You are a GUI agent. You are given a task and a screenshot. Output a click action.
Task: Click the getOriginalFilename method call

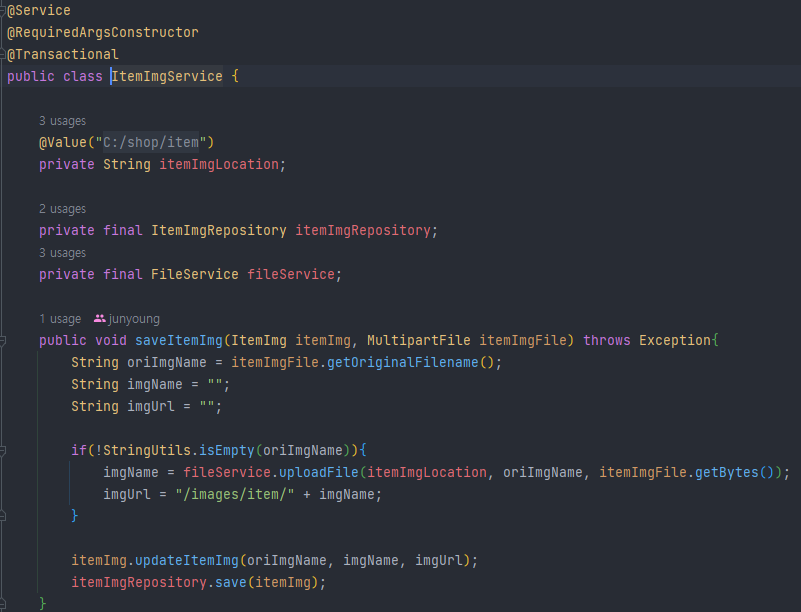click(x=403, y=363)
